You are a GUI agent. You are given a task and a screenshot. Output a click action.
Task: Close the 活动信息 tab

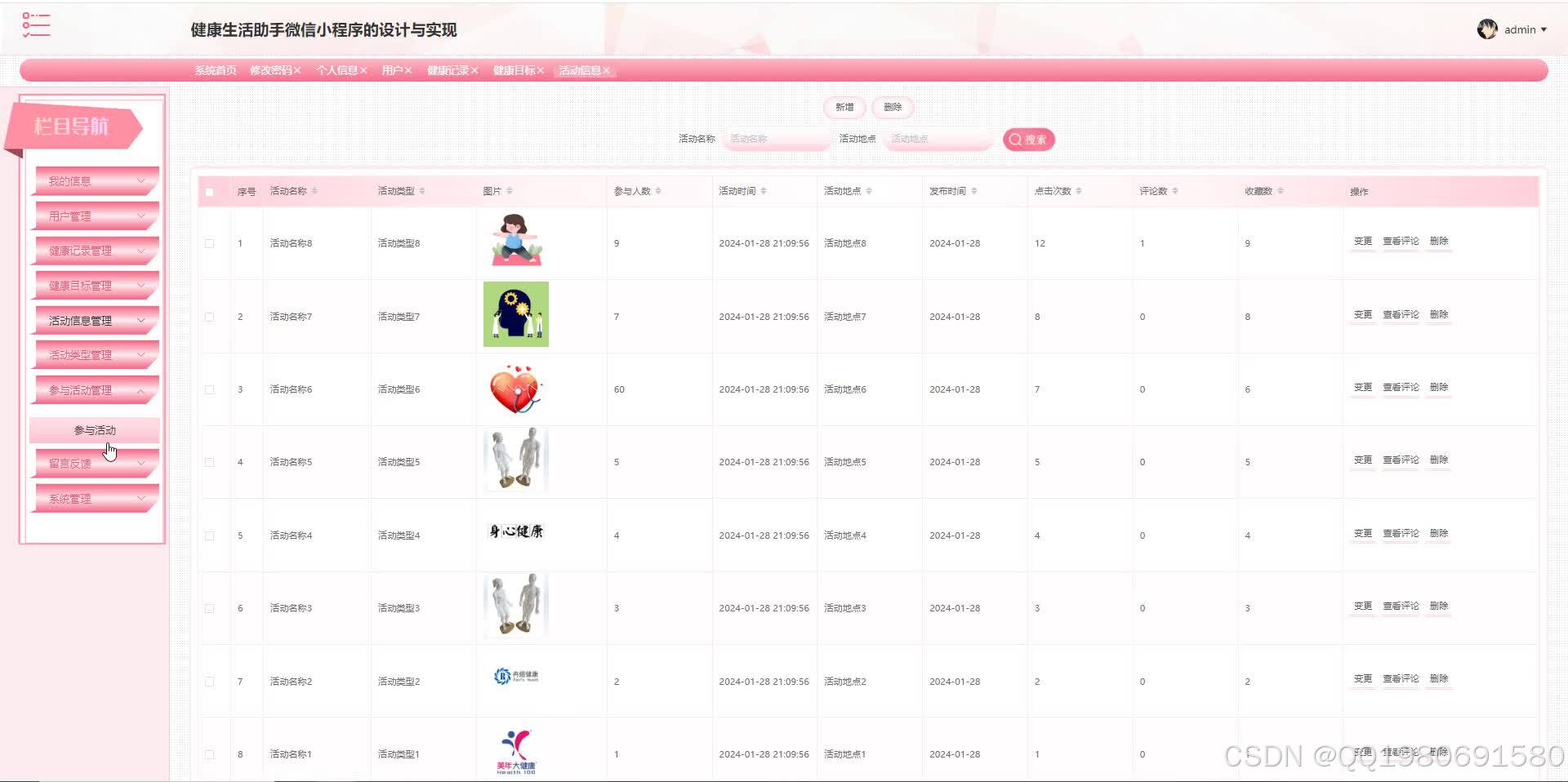607,70
